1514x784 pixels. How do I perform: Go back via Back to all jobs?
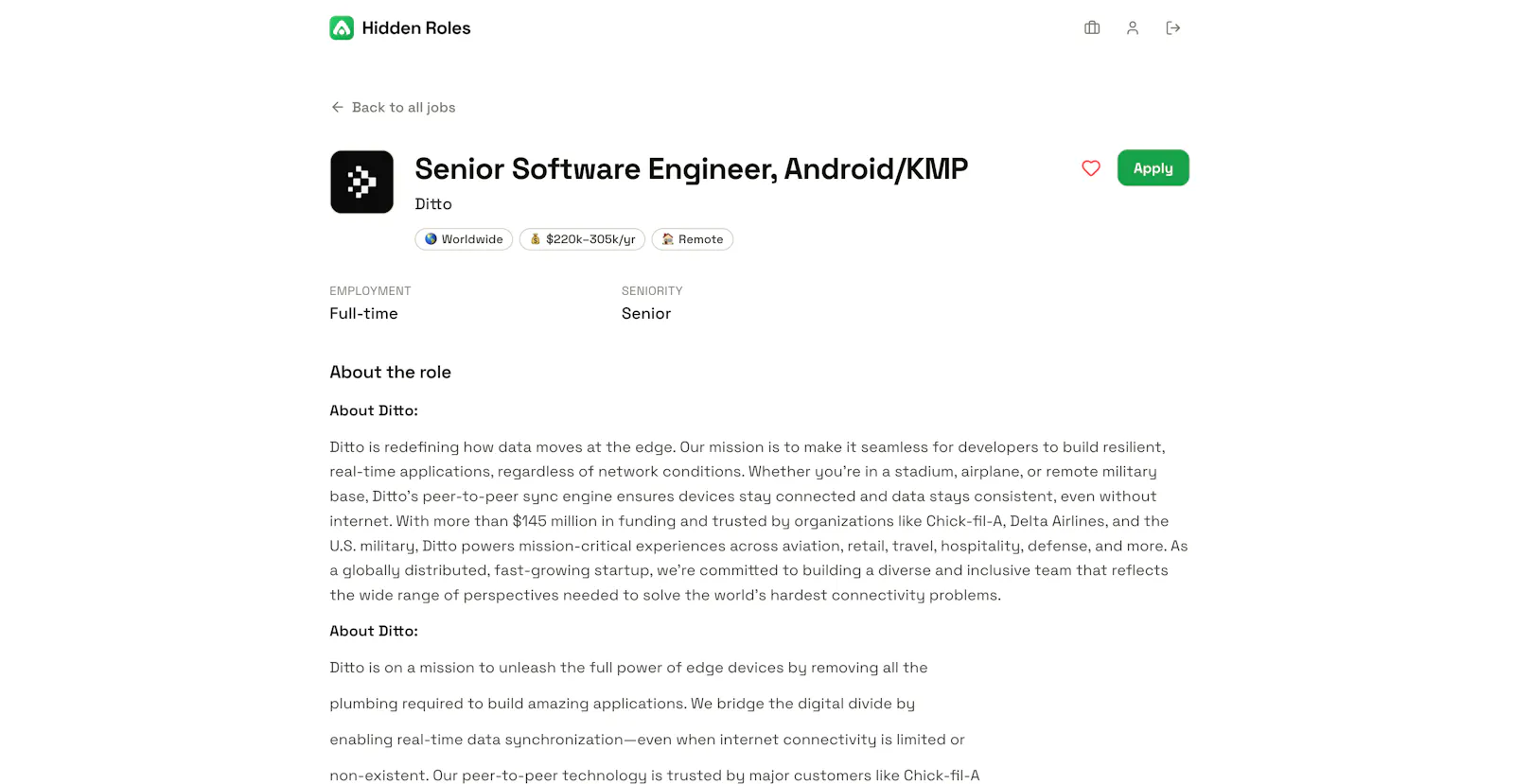point(393,107)
